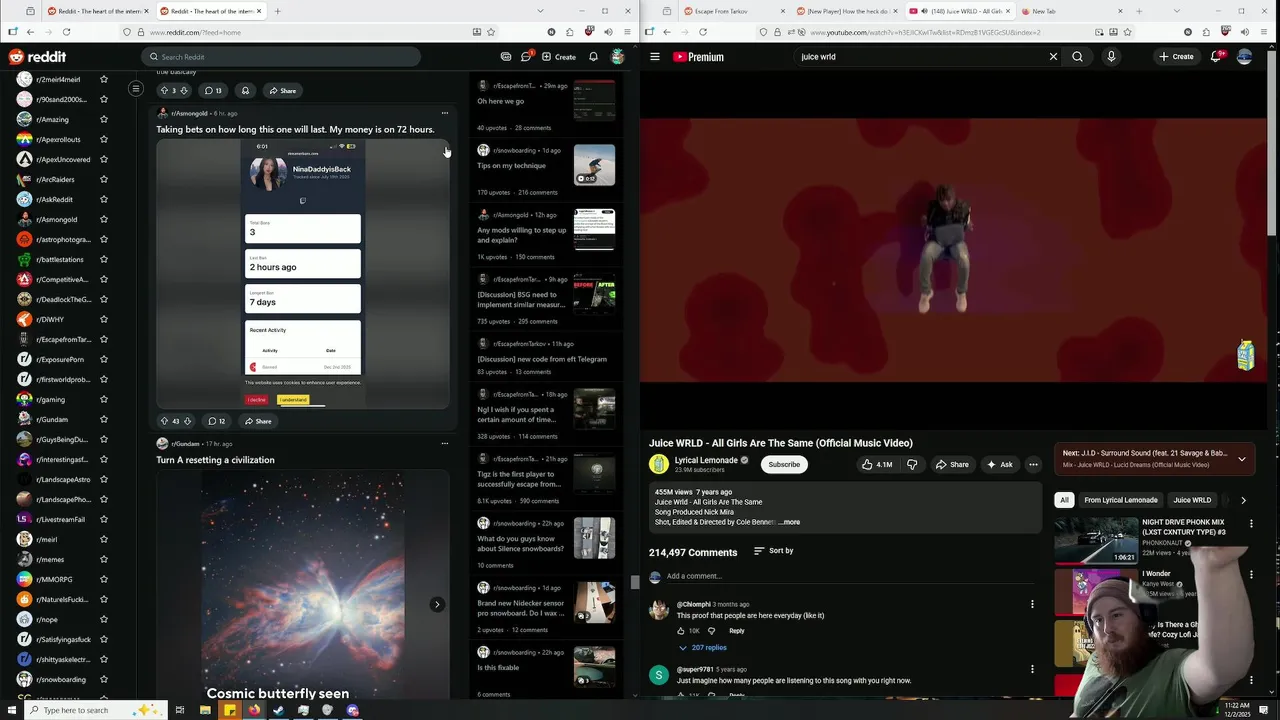Open Reddit chat messages icon

(x=527, y=57)
